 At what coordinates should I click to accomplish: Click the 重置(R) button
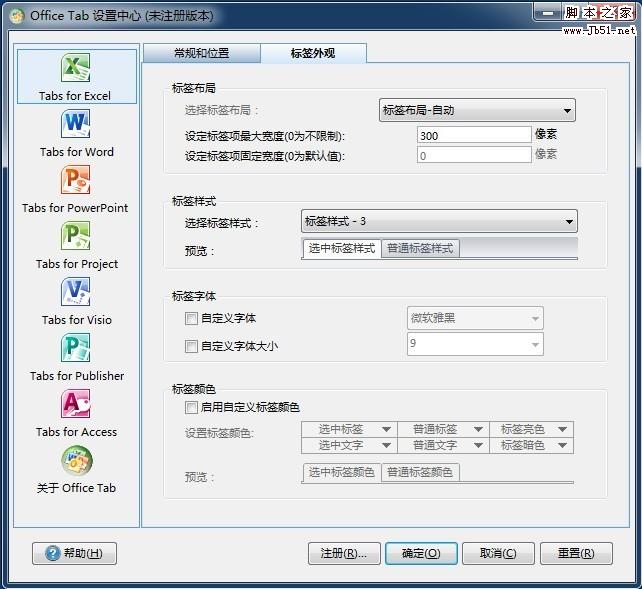tap(576, 553)
